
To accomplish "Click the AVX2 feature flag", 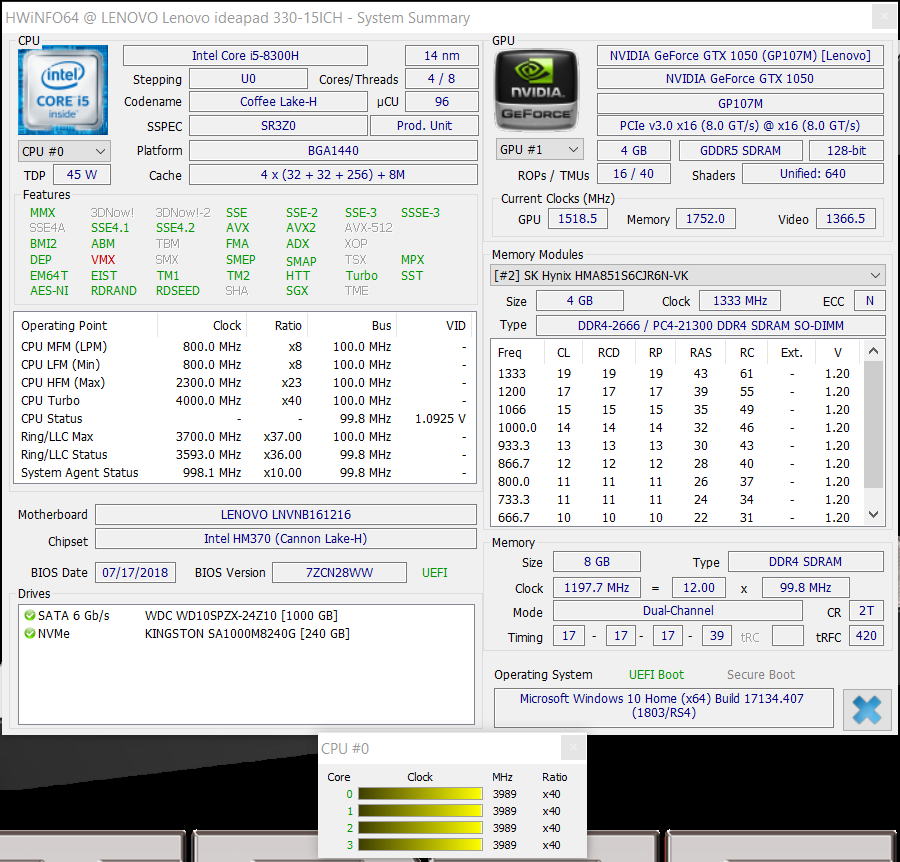I will pos(301,228).
